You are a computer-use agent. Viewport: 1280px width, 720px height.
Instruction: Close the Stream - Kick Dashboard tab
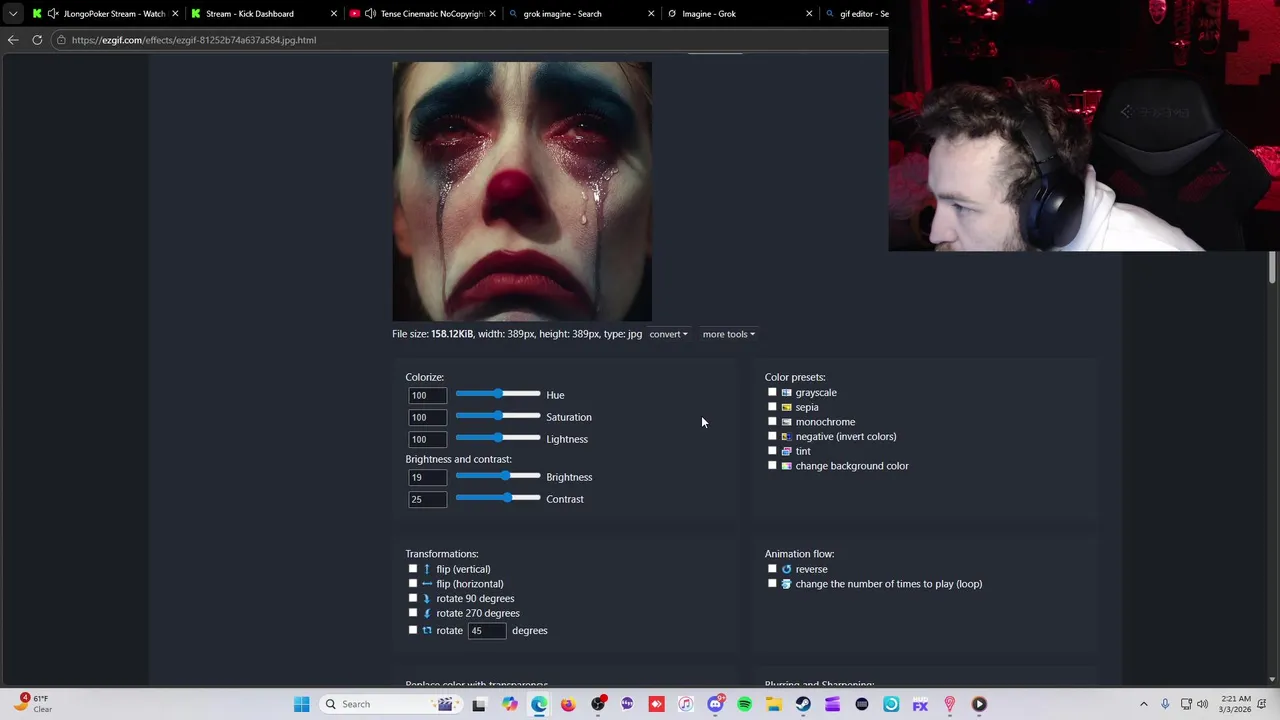334,14
